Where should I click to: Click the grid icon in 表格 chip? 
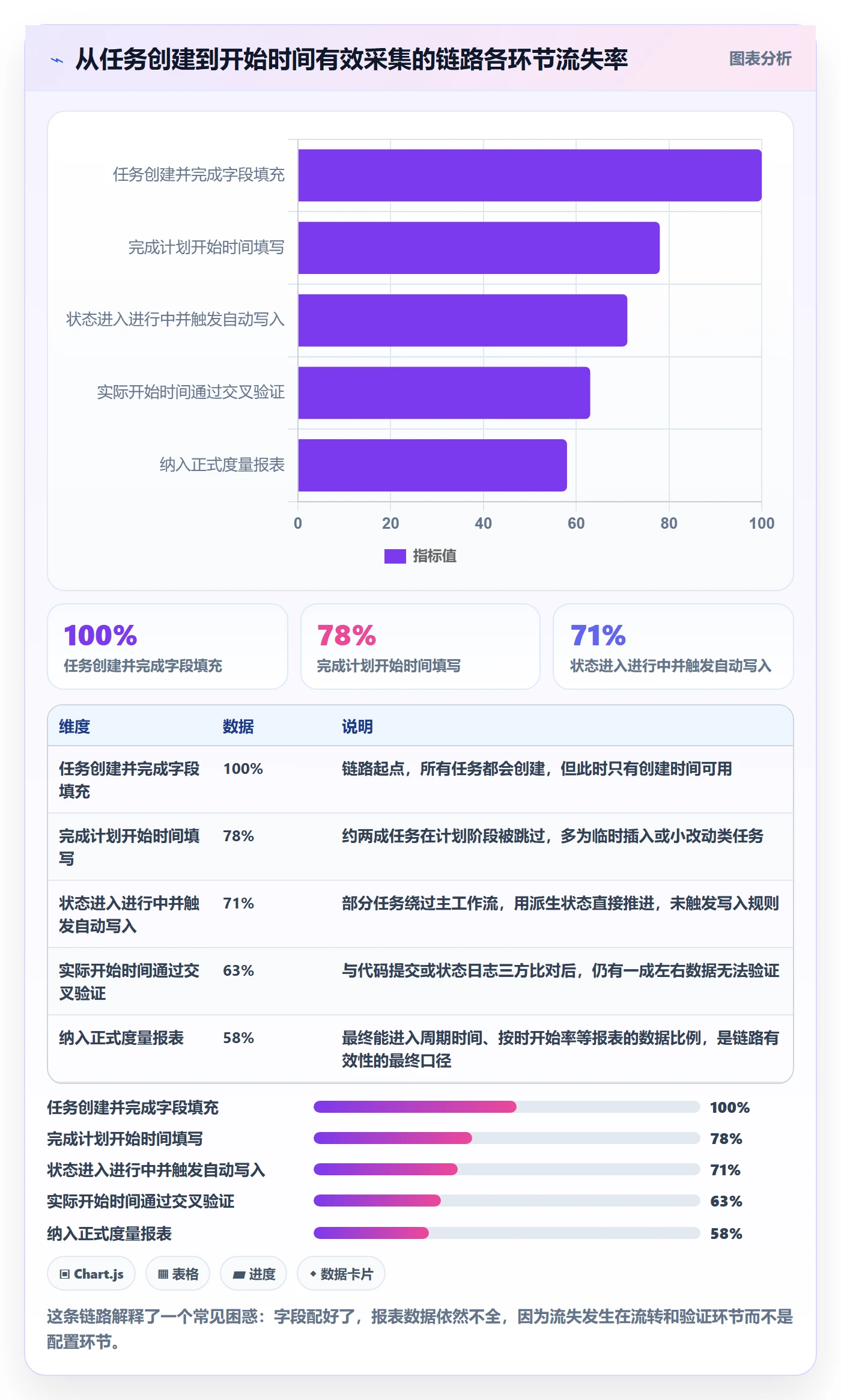point(163,1274)
